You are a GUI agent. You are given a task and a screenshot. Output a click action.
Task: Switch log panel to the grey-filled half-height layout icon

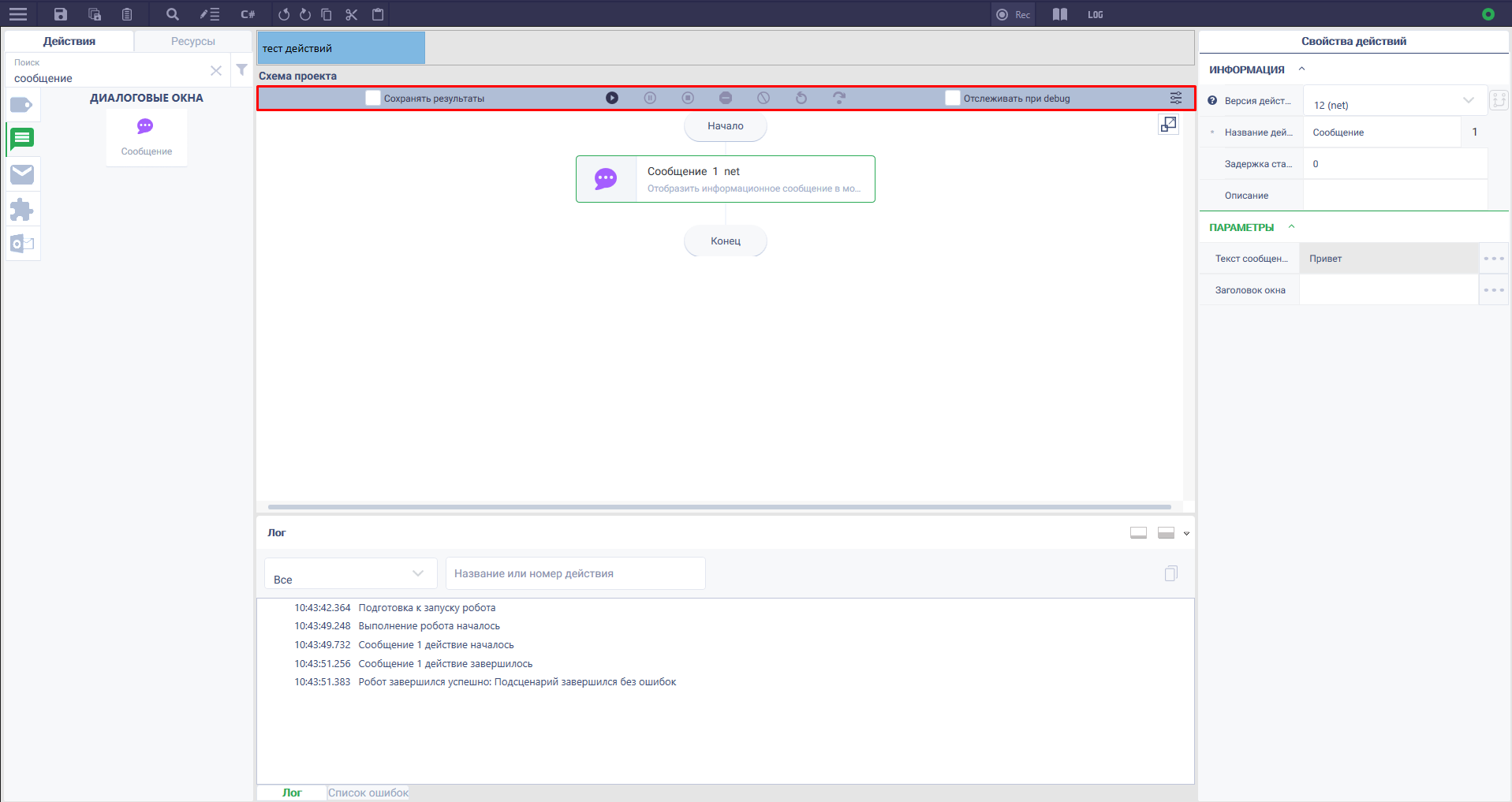point(1167,533)
